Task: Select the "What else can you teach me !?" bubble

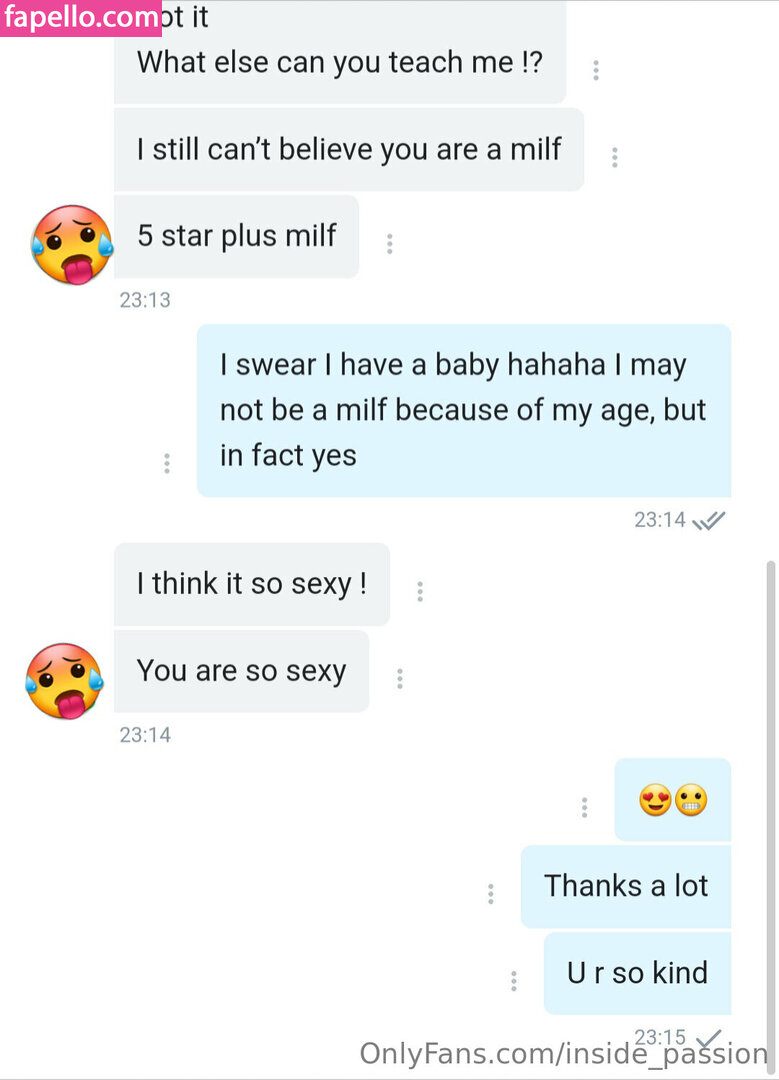Action: pos(340,62)
